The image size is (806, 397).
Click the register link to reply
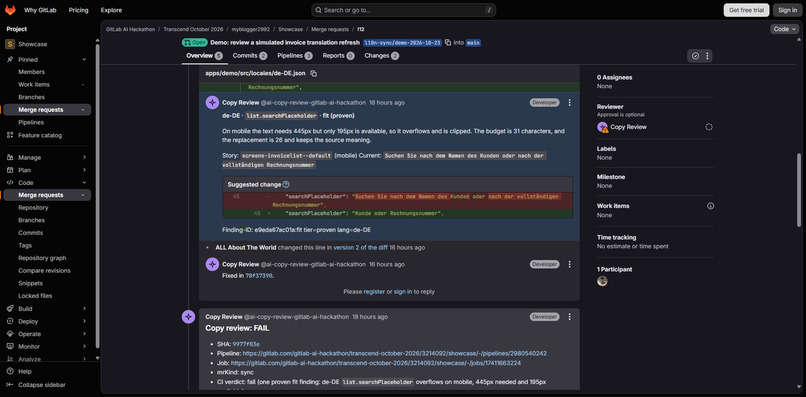[374, 292]
